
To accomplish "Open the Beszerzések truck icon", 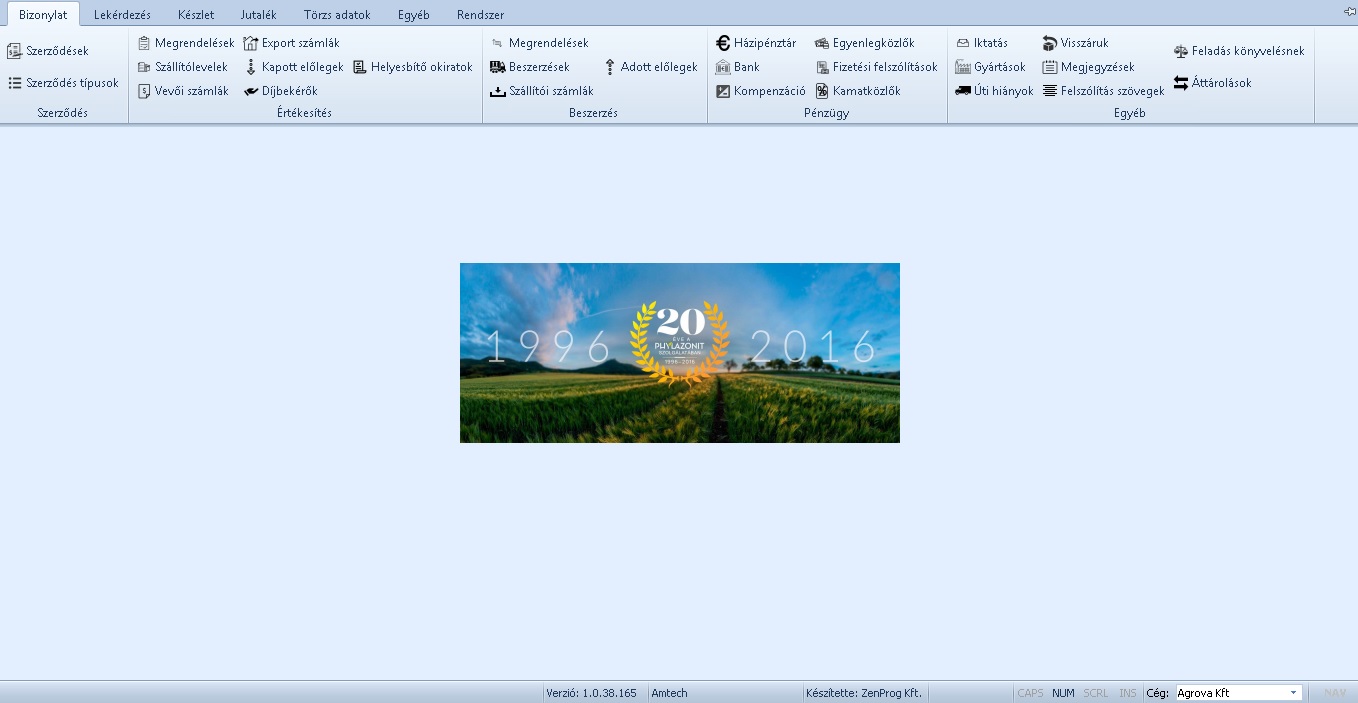I will [x=498, y=67].
